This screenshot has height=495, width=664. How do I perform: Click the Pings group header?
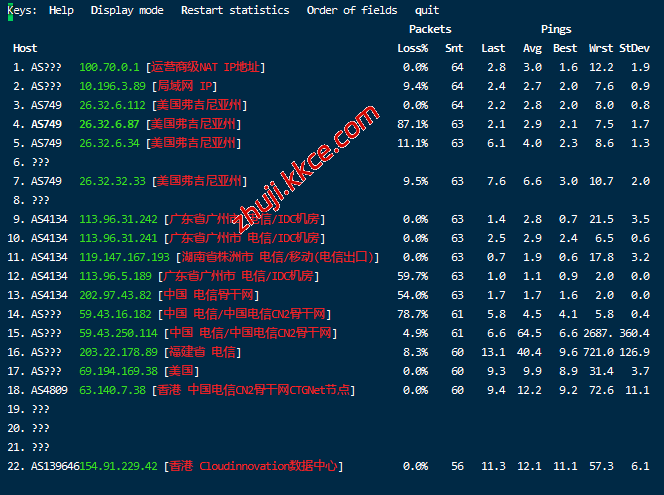pos(556,29)
